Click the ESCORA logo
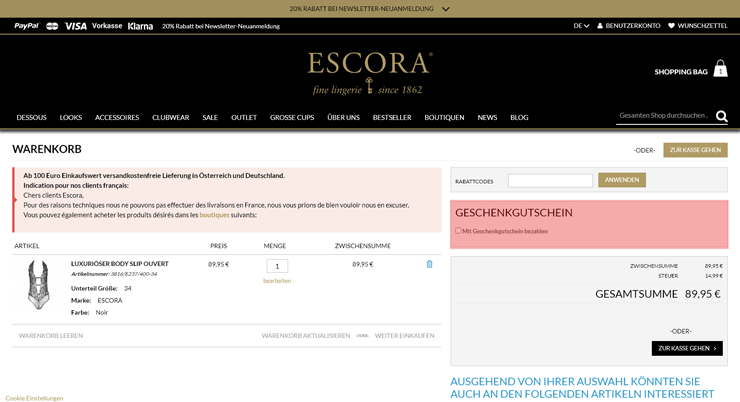Image resolution: width=740 pixels, height=402 pixels. [x=369, y=73]
